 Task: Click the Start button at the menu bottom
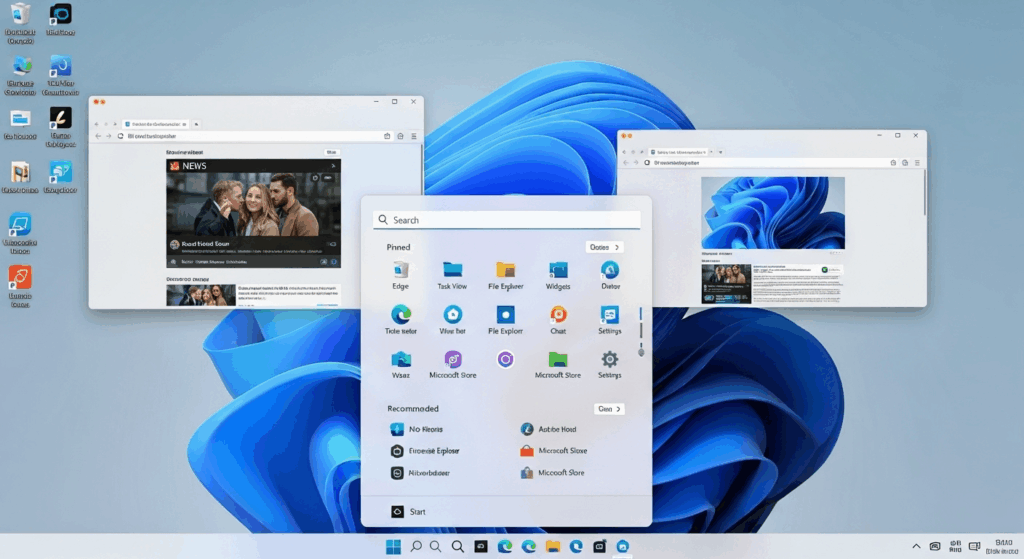[x=408, y=511]
